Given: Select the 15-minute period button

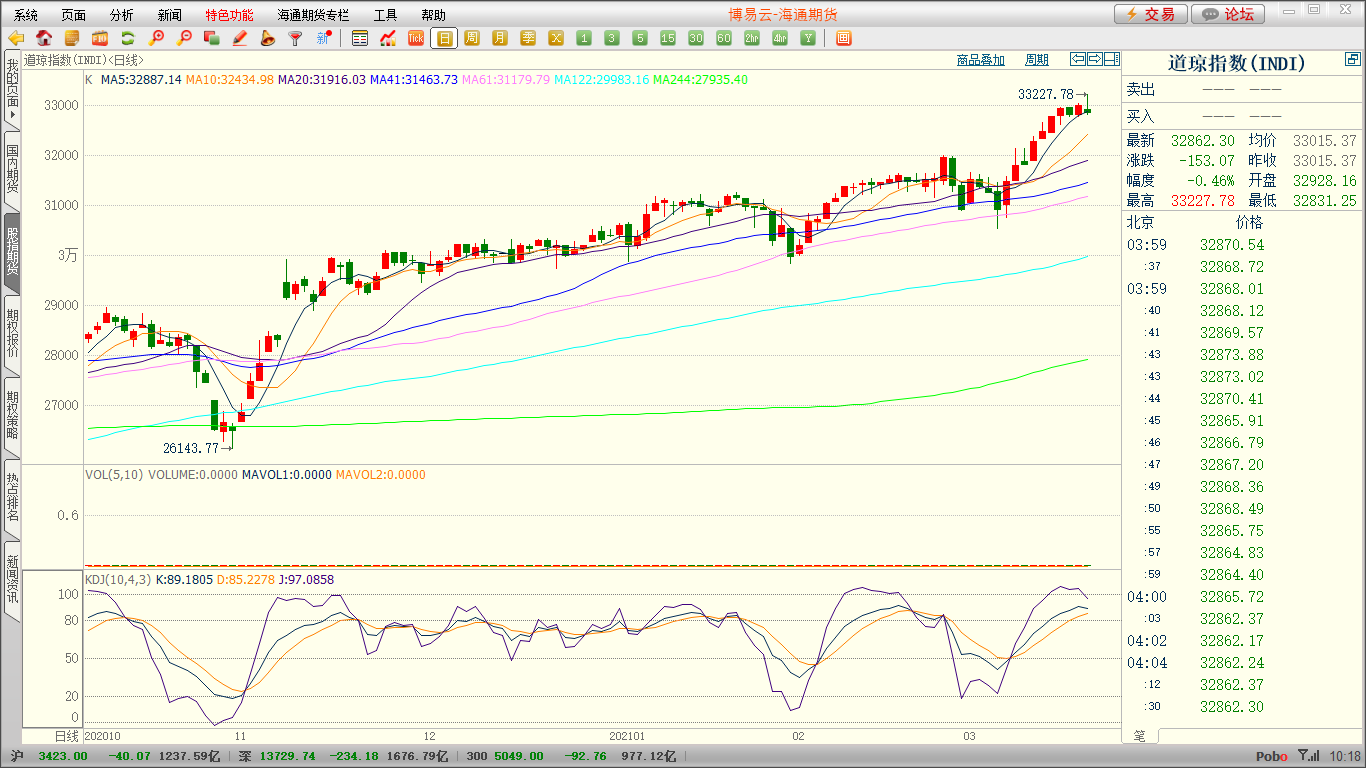Looking at the screenshot, I should tap(668, 38).
